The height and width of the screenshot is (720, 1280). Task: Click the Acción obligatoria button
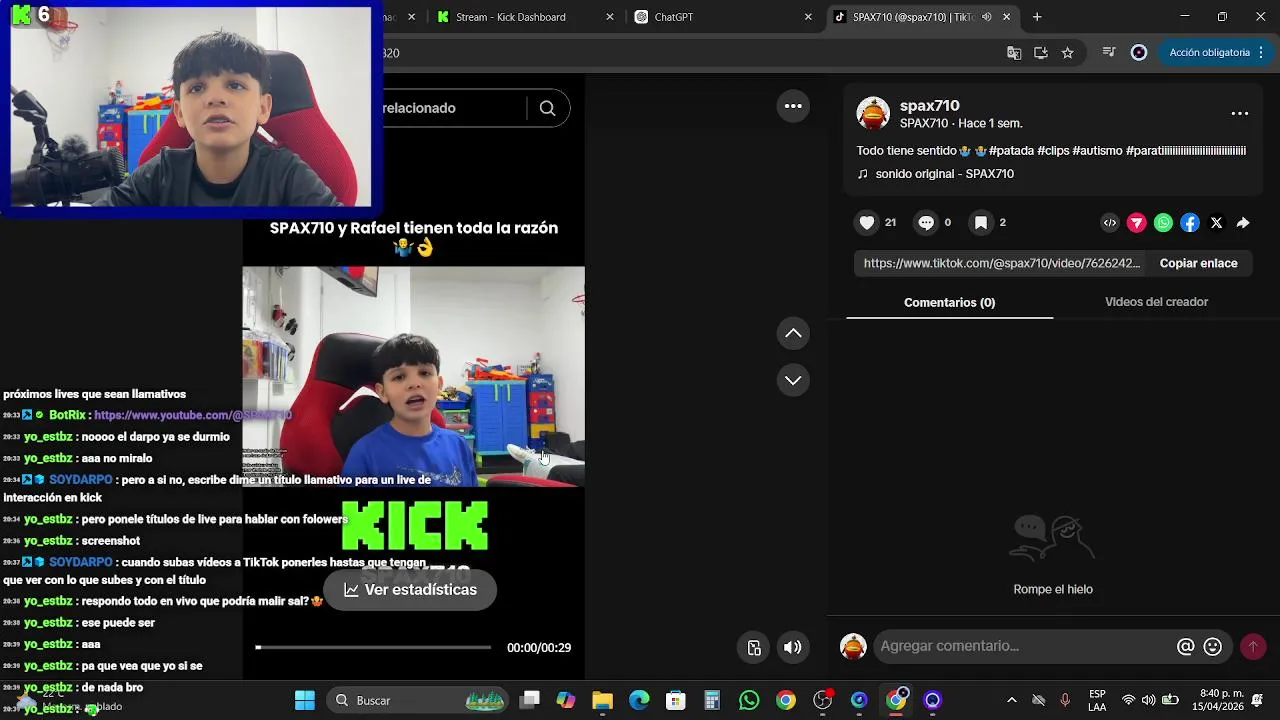point(1214,53)
